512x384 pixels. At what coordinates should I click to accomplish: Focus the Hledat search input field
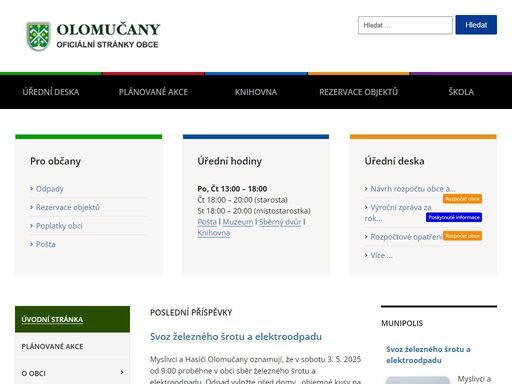(405, 25)
